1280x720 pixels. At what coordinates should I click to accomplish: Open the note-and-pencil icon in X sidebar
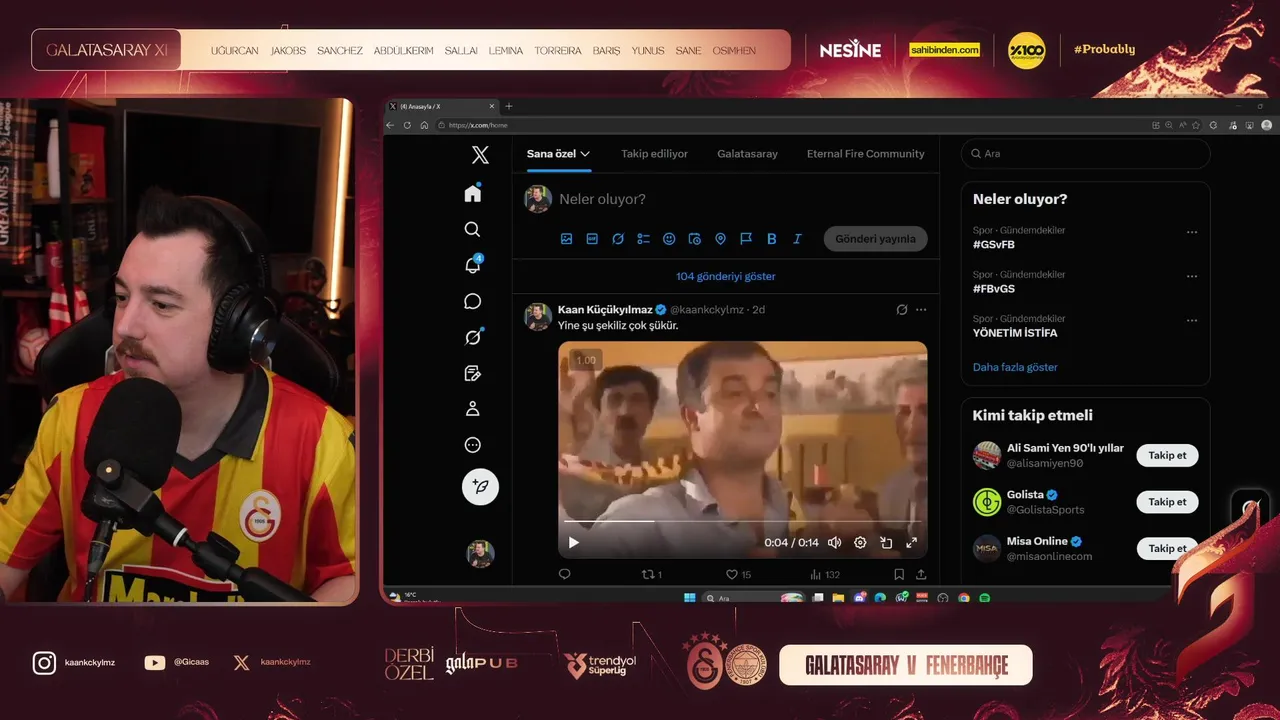tap(473, 373)
